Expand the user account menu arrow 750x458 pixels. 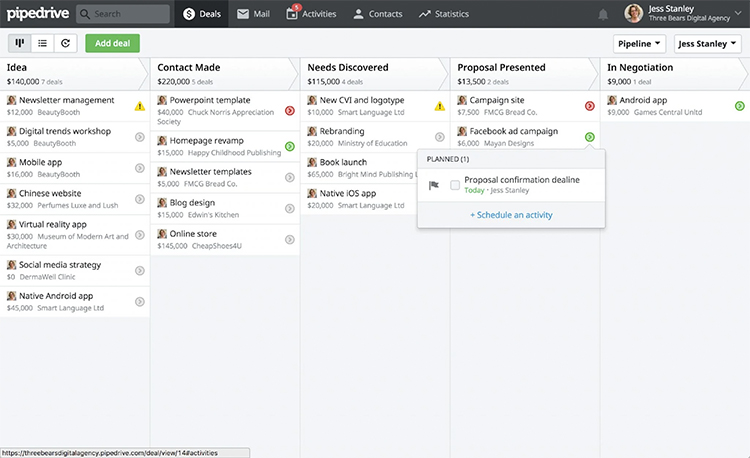(738, 14)
